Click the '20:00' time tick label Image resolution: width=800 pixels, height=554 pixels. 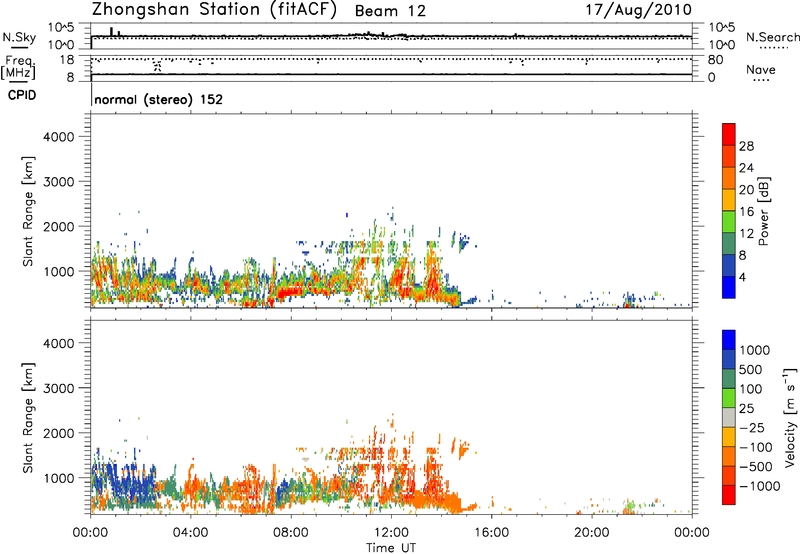coord(592,533)
